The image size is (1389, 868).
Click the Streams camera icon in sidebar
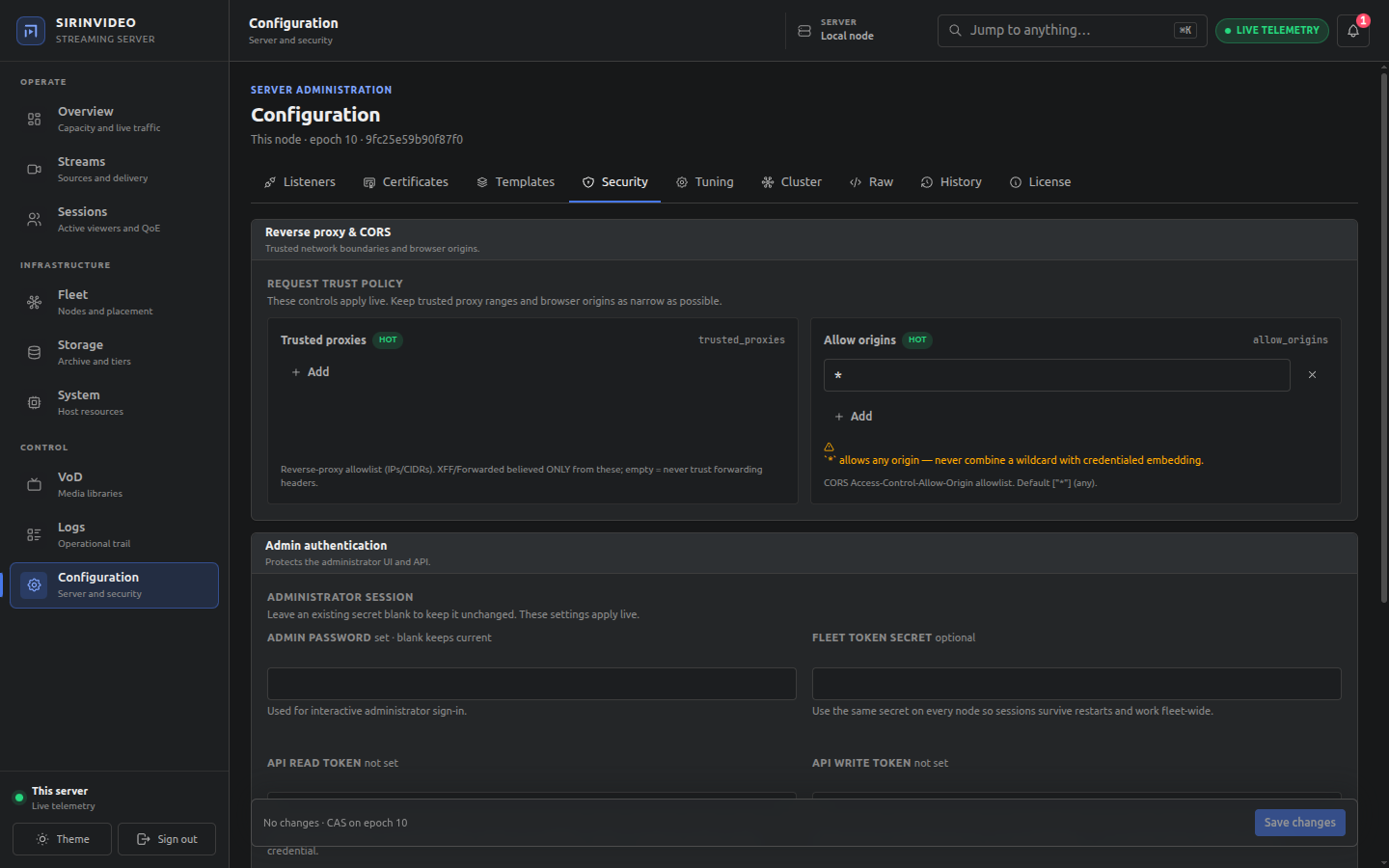(34, 170)
